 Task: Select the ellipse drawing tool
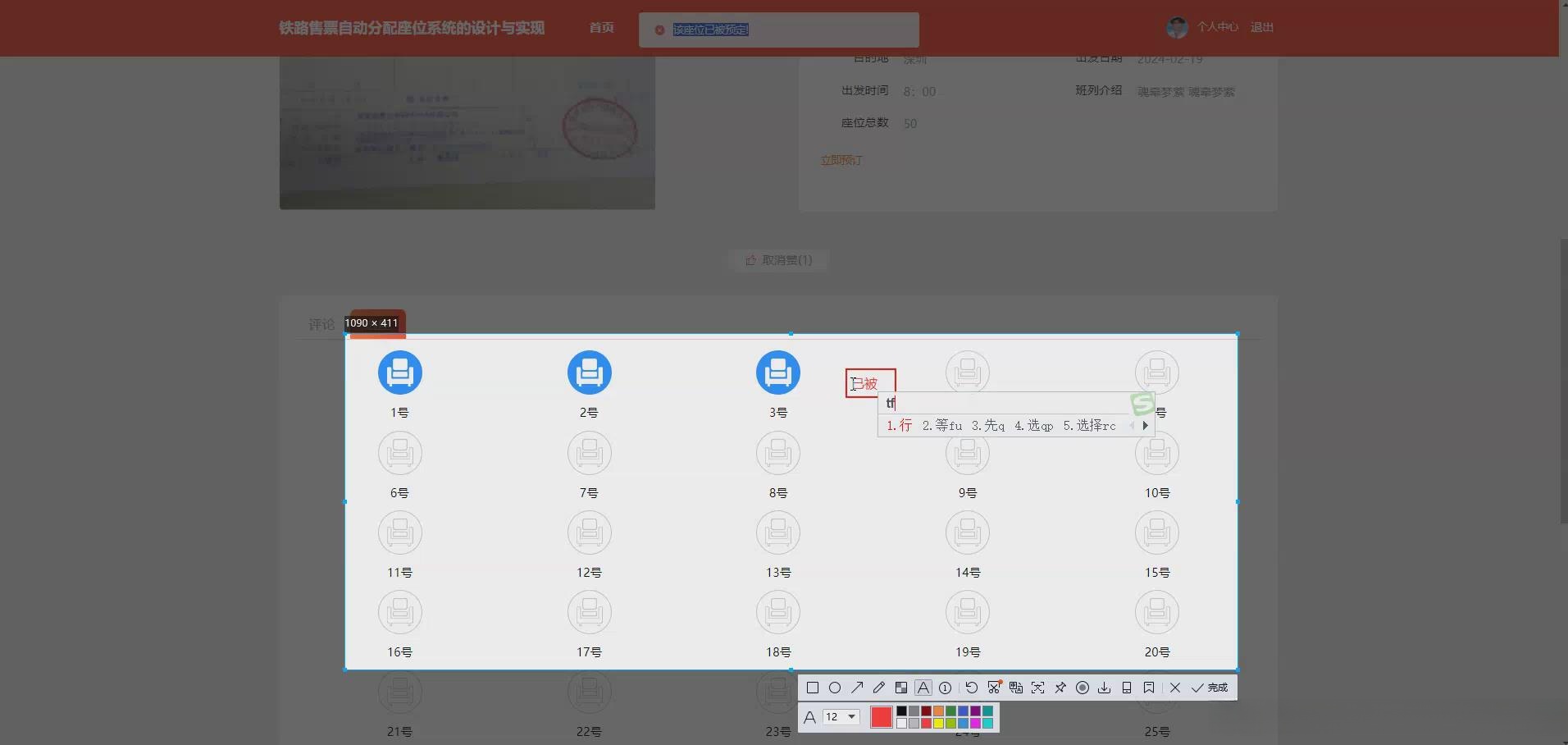(835, 688)
